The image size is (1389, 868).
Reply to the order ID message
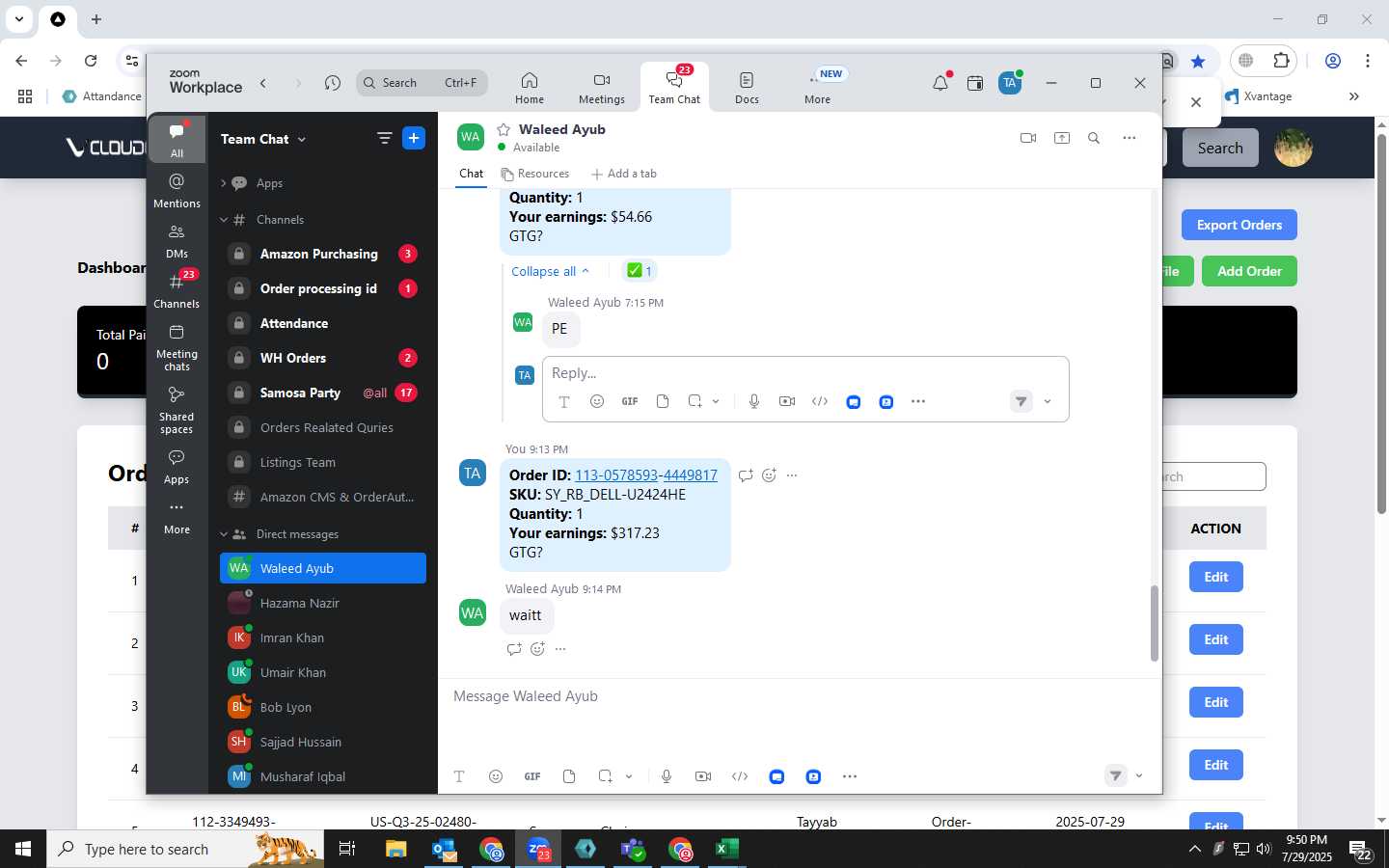pyautogui.click(x=746, y=475)
